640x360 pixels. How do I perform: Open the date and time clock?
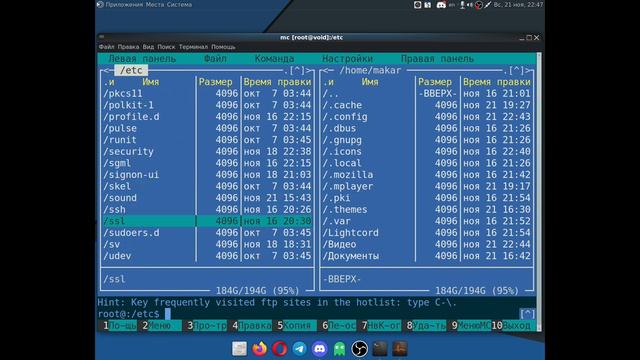click(x=518, y=5)
